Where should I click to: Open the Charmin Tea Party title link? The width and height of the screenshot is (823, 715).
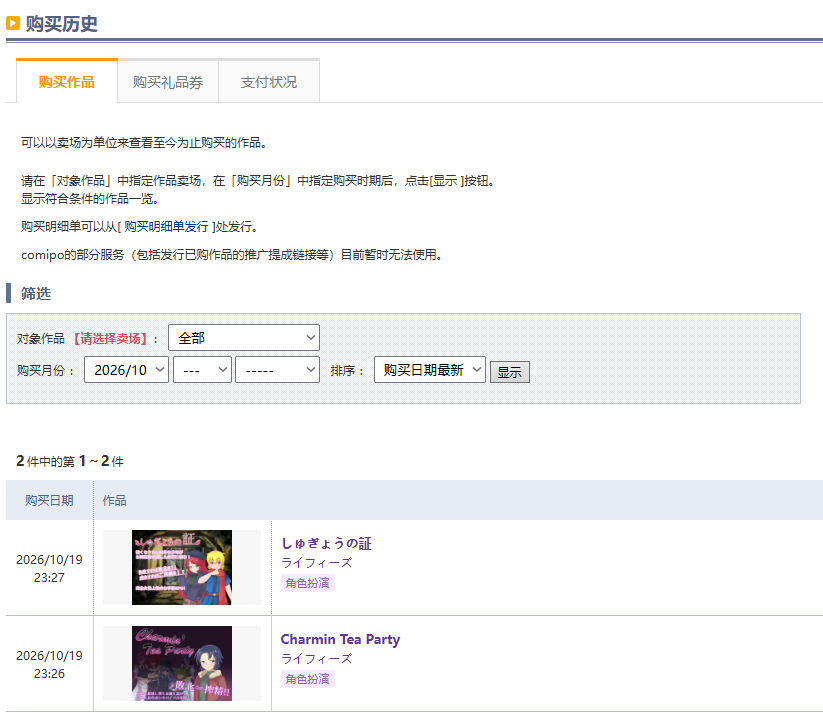click(340, 639)
